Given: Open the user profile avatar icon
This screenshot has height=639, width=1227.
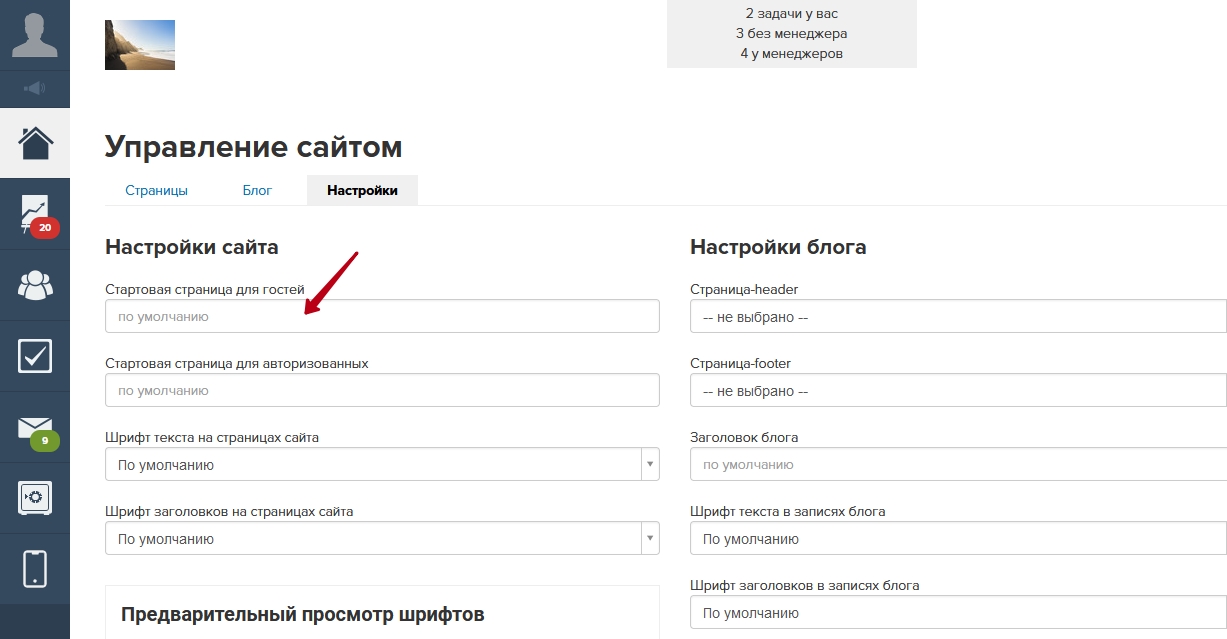Looking at the screenshot, I should (x=35, y=34).
